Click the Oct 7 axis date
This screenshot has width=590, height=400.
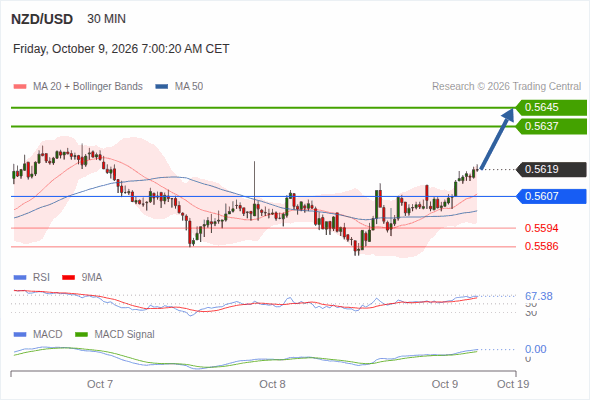100,384
